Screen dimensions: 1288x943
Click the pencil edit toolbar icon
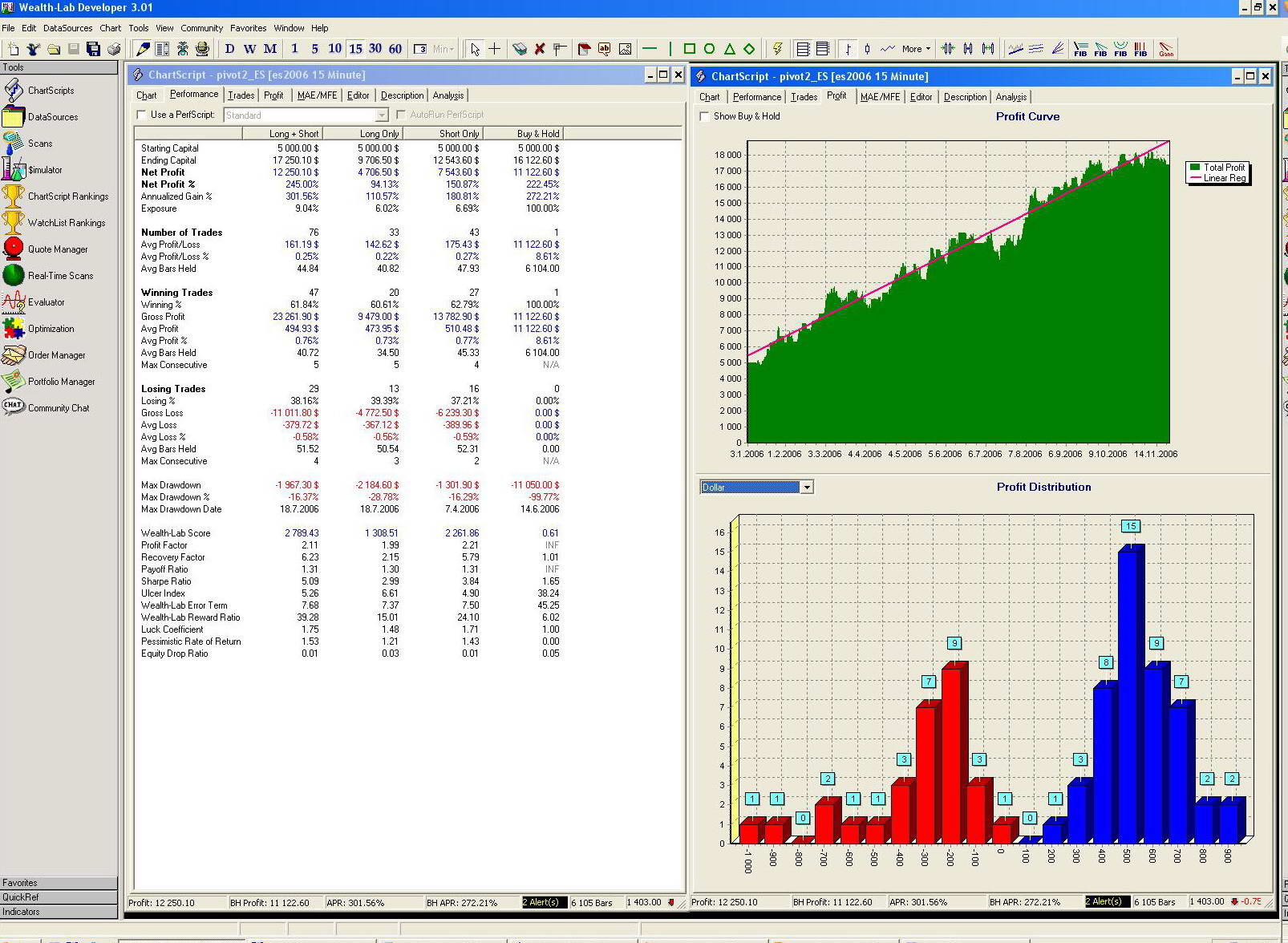(x=142, y=49)
